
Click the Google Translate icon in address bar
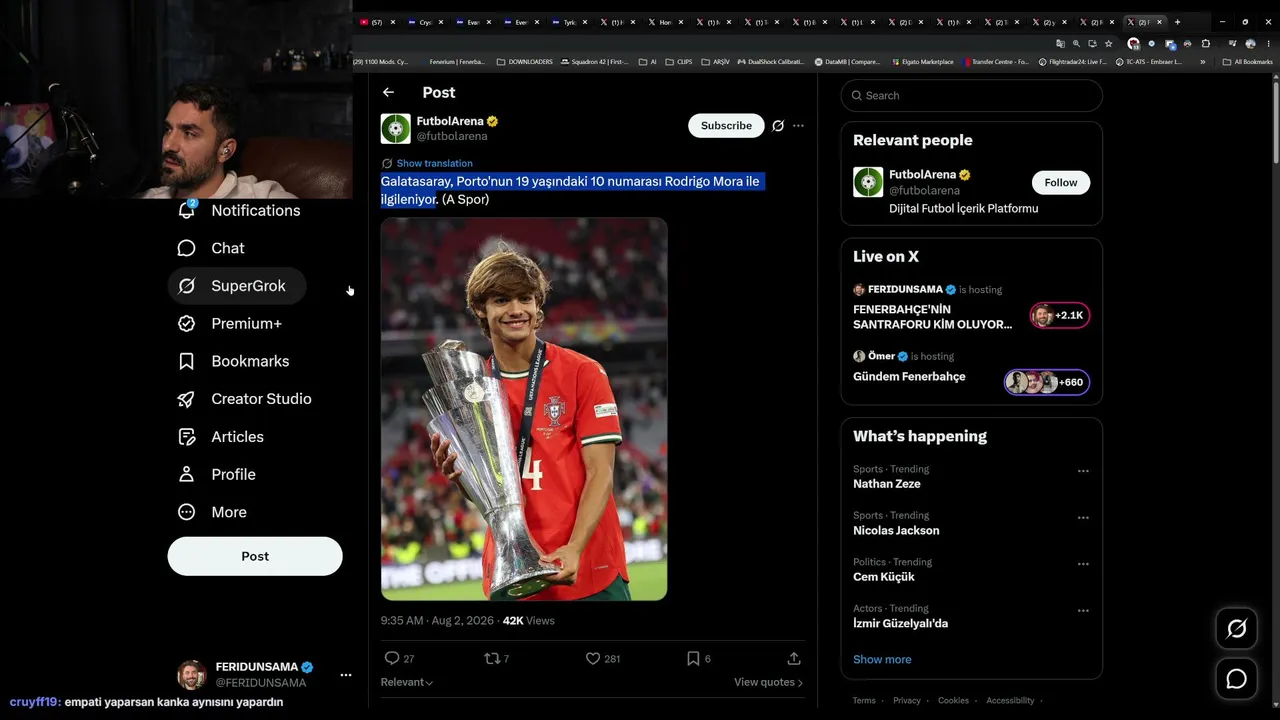(x=1060, y=44)
